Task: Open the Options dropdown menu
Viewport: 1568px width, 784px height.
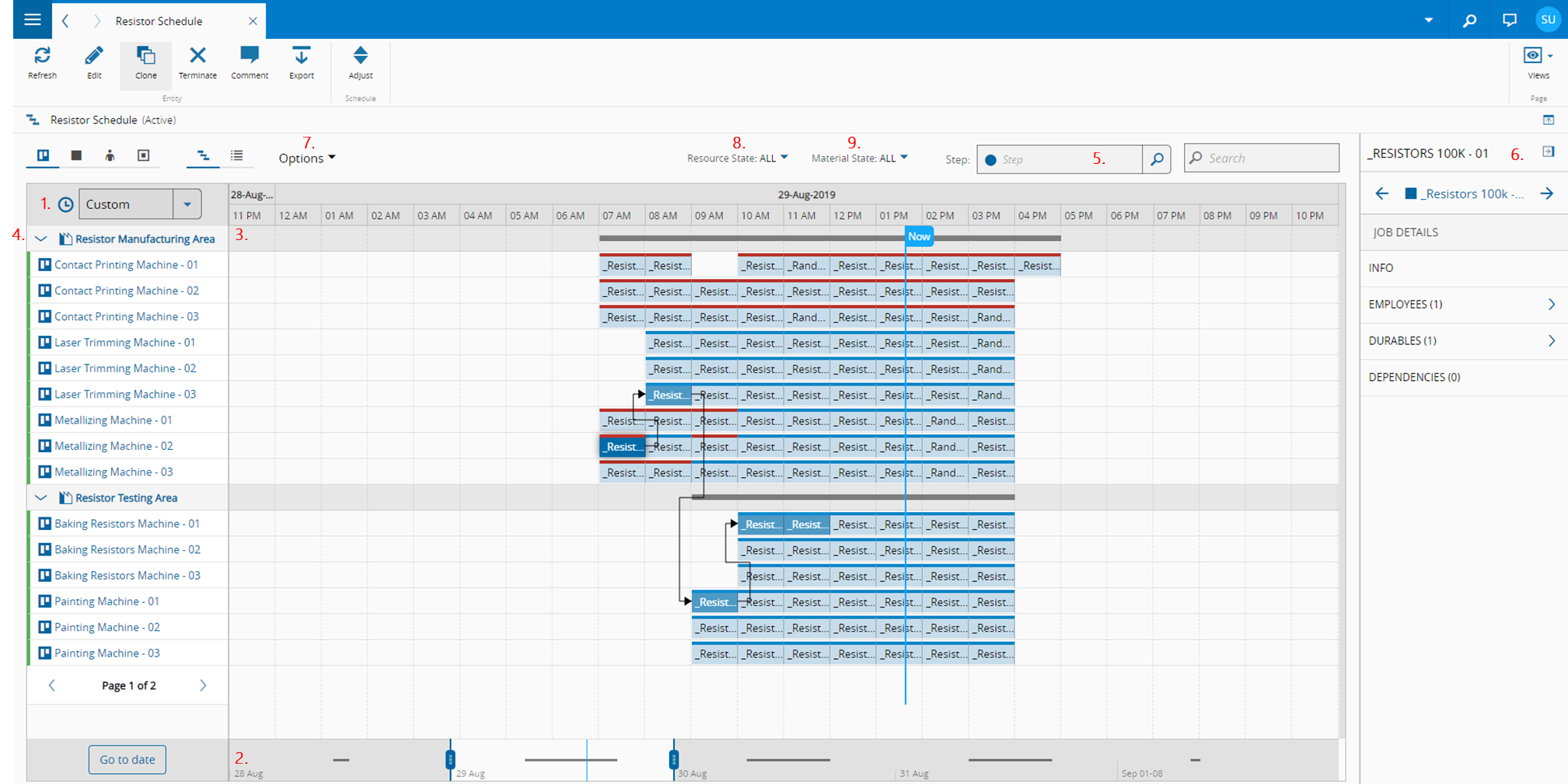Action: coord(307,159)
